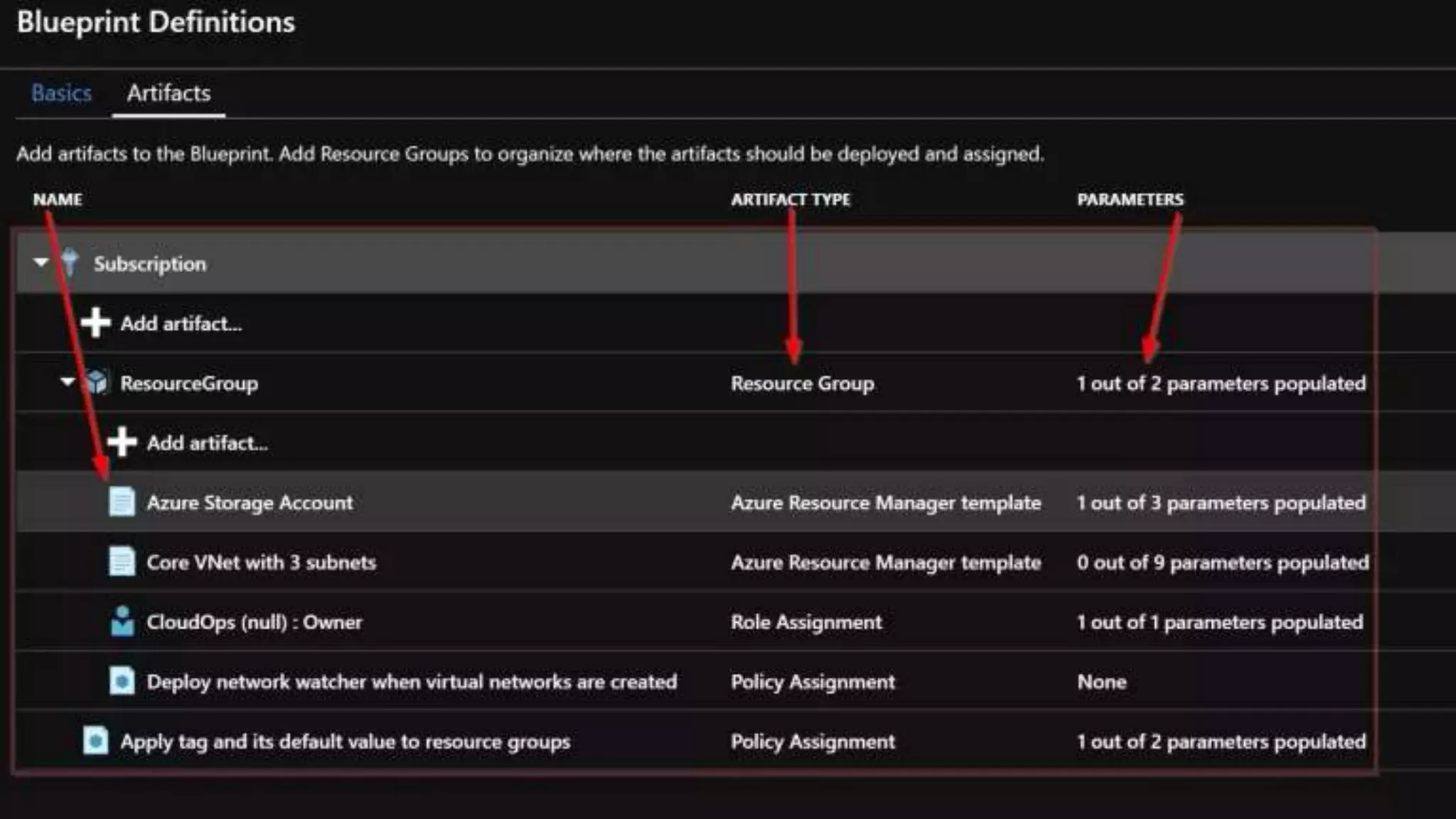The height and width of the screenshot is (819, 1456).
Task: Click the Core VNet template document icon
Action: [x=122, y=562]
